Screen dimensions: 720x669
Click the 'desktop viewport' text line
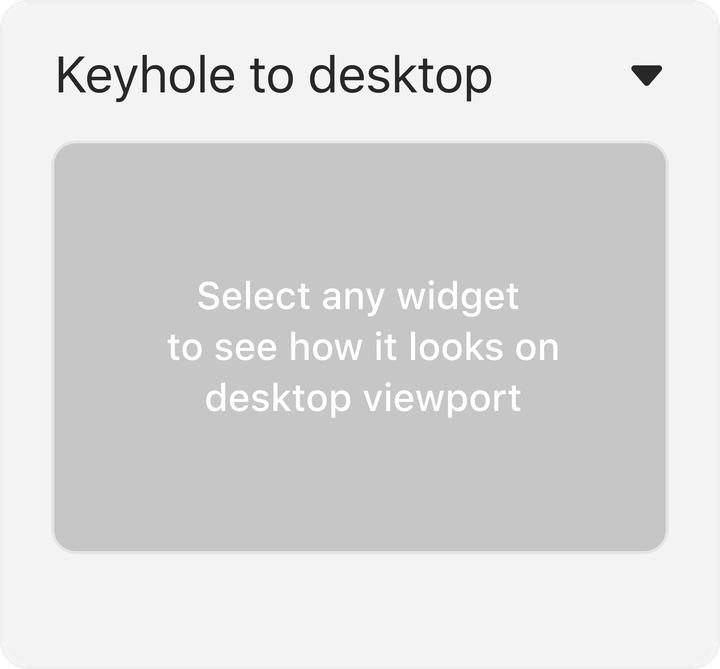363,399
